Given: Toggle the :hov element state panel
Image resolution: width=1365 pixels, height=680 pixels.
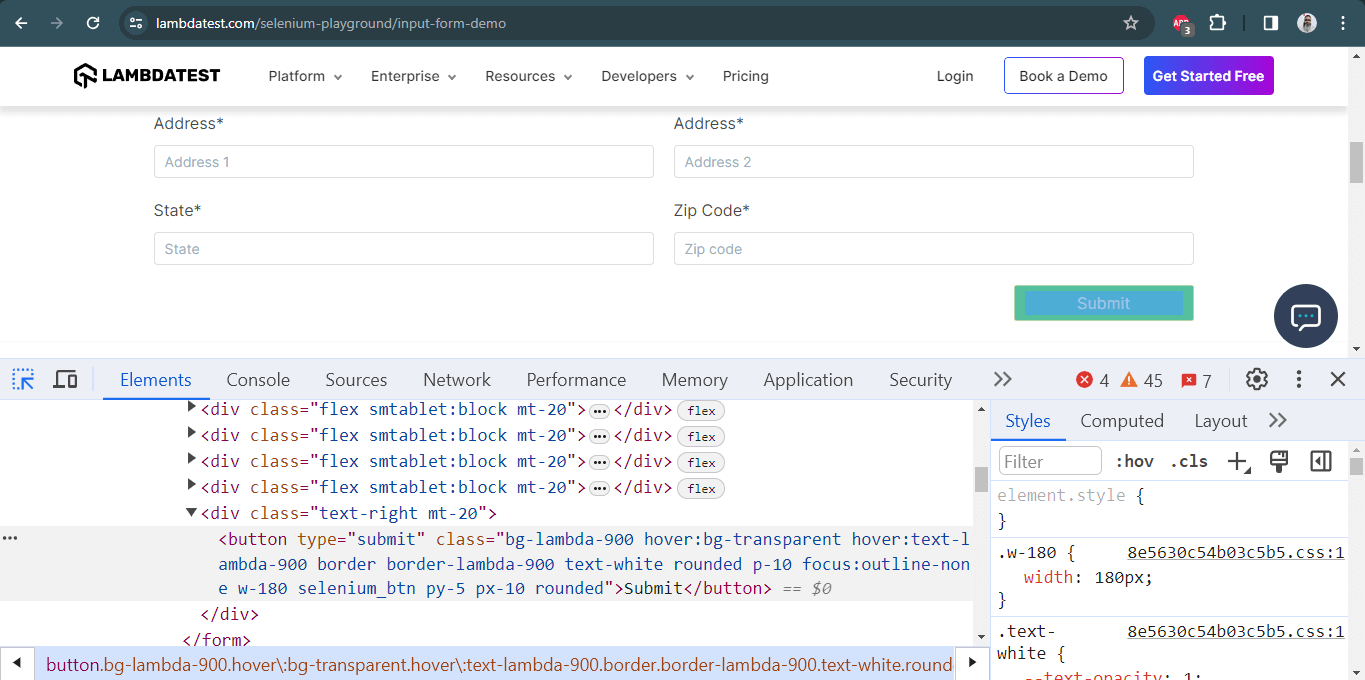Looking at the screenshot, I should click(x=1134, y=461).
